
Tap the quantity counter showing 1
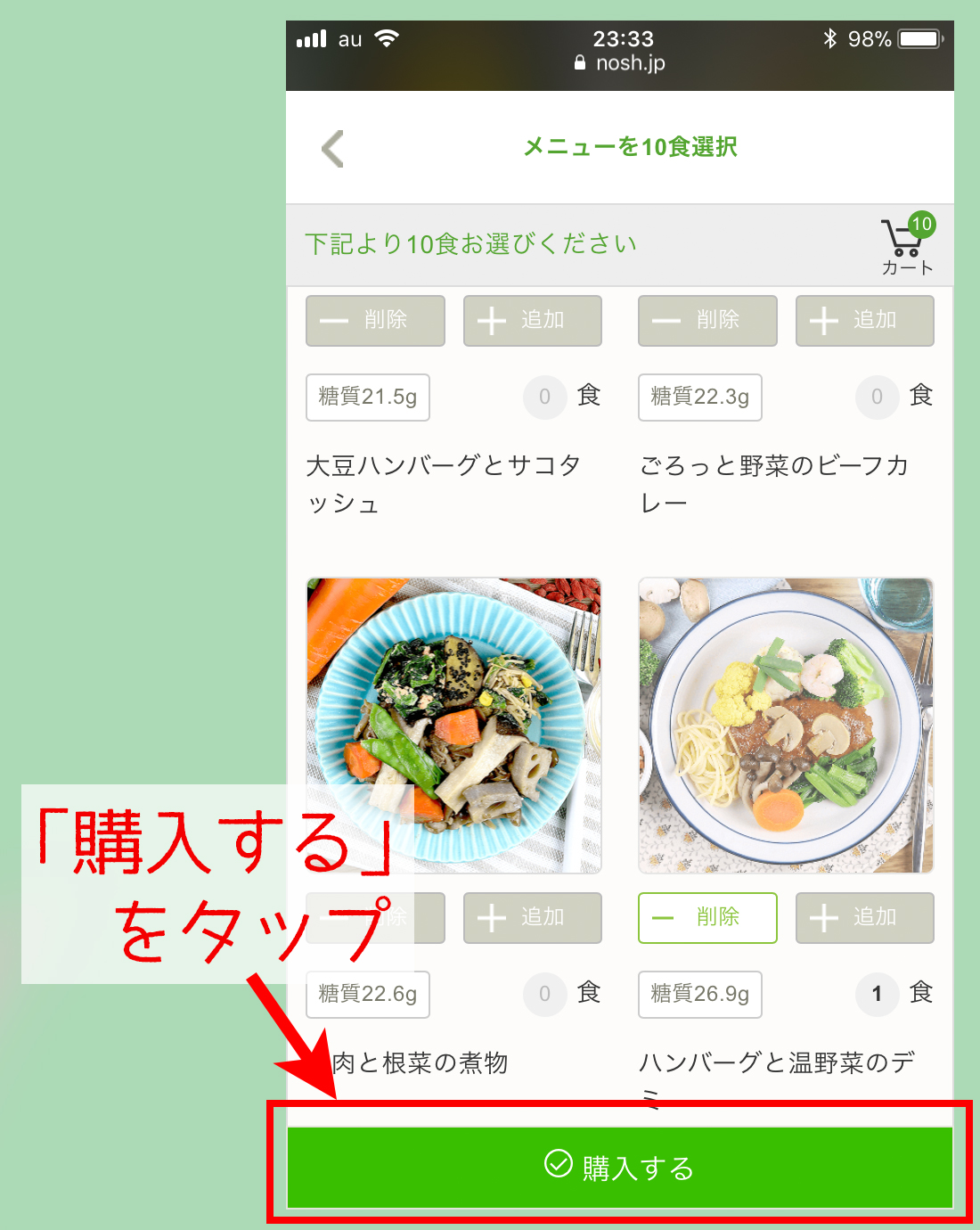878,994
